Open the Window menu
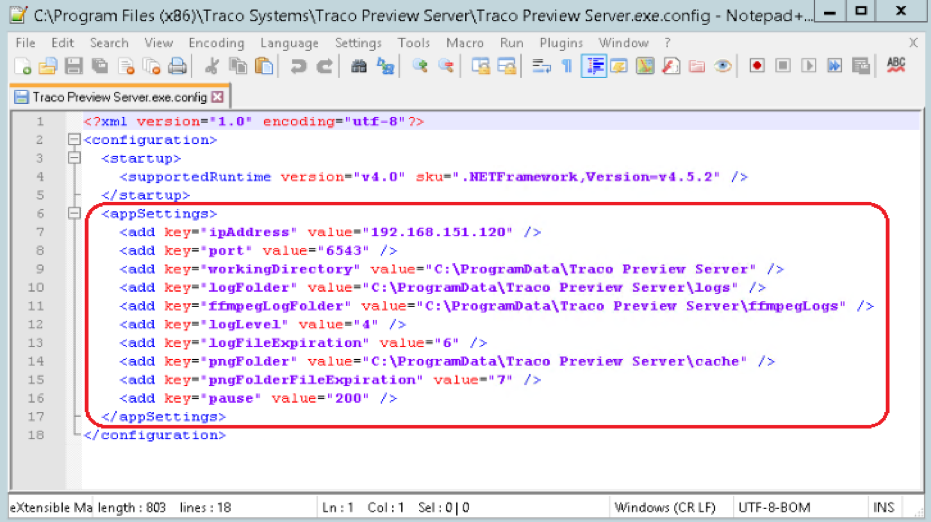The height and width of the screenshot is (522, 931). pos(623,43)
